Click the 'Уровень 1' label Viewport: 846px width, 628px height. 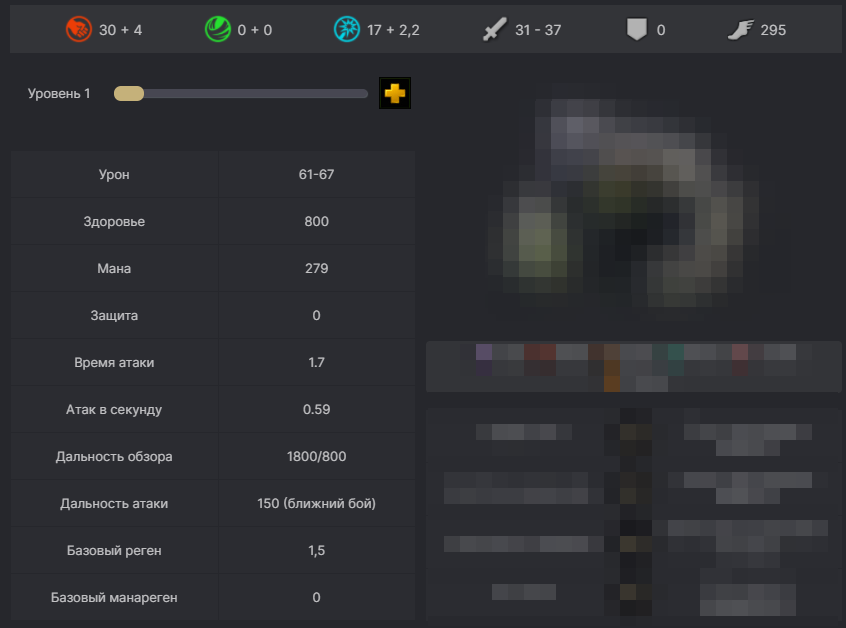point(59,94)
